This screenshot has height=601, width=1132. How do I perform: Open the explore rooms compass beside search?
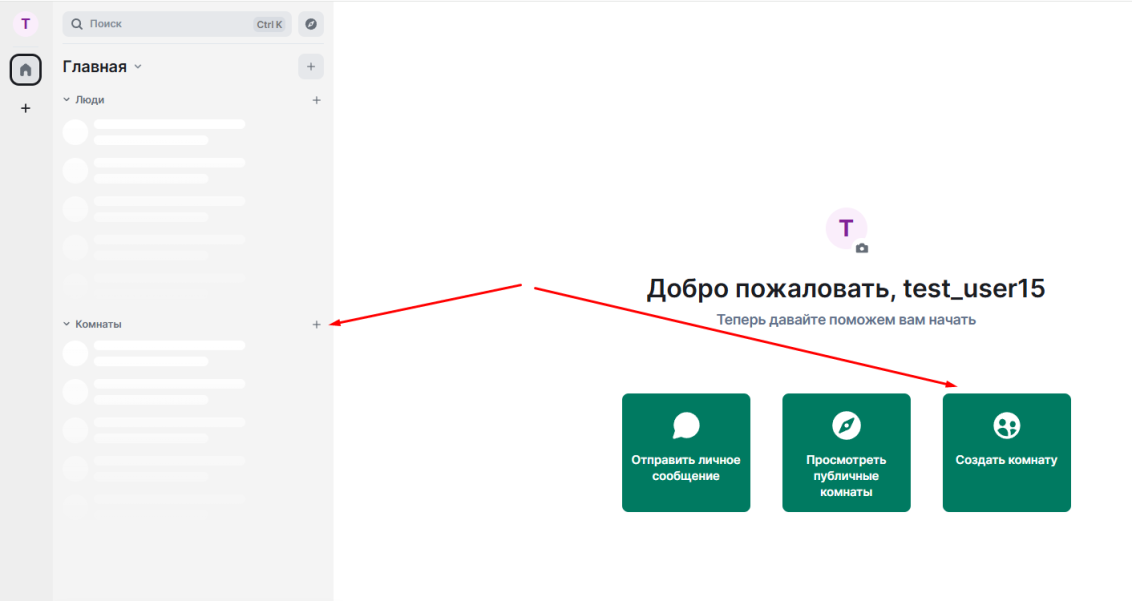click(x=311, y=24)
